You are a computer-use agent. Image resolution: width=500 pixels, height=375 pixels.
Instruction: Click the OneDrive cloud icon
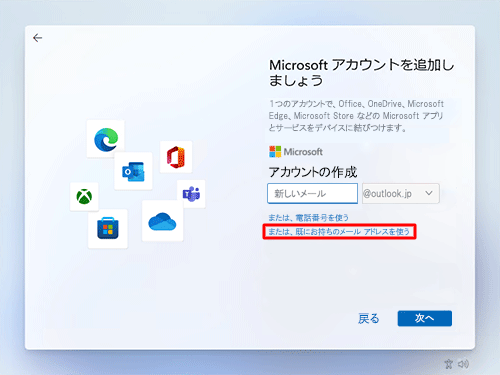(162, 221)
